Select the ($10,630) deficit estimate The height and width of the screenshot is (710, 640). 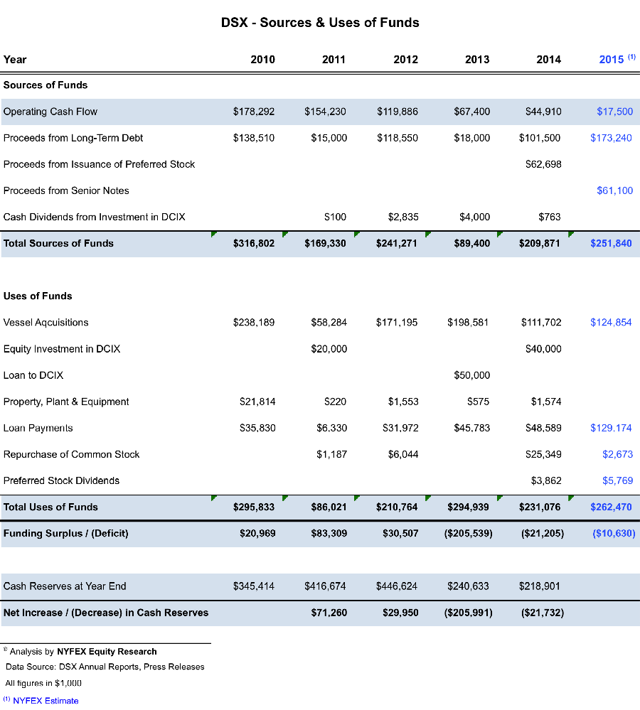pyautogui.click(x=614, y=533)
